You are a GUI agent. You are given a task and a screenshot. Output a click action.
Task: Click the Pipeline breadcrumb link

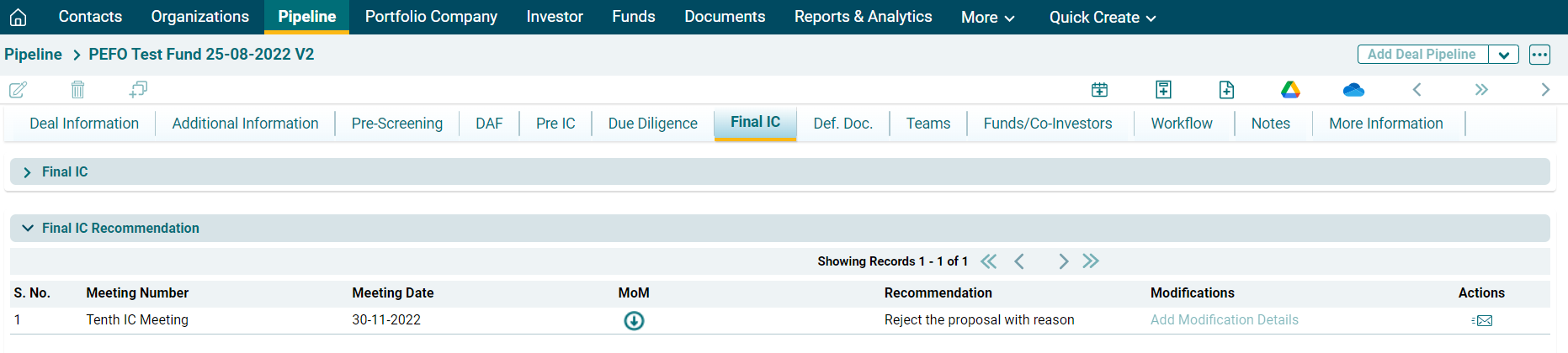(33, 55)
